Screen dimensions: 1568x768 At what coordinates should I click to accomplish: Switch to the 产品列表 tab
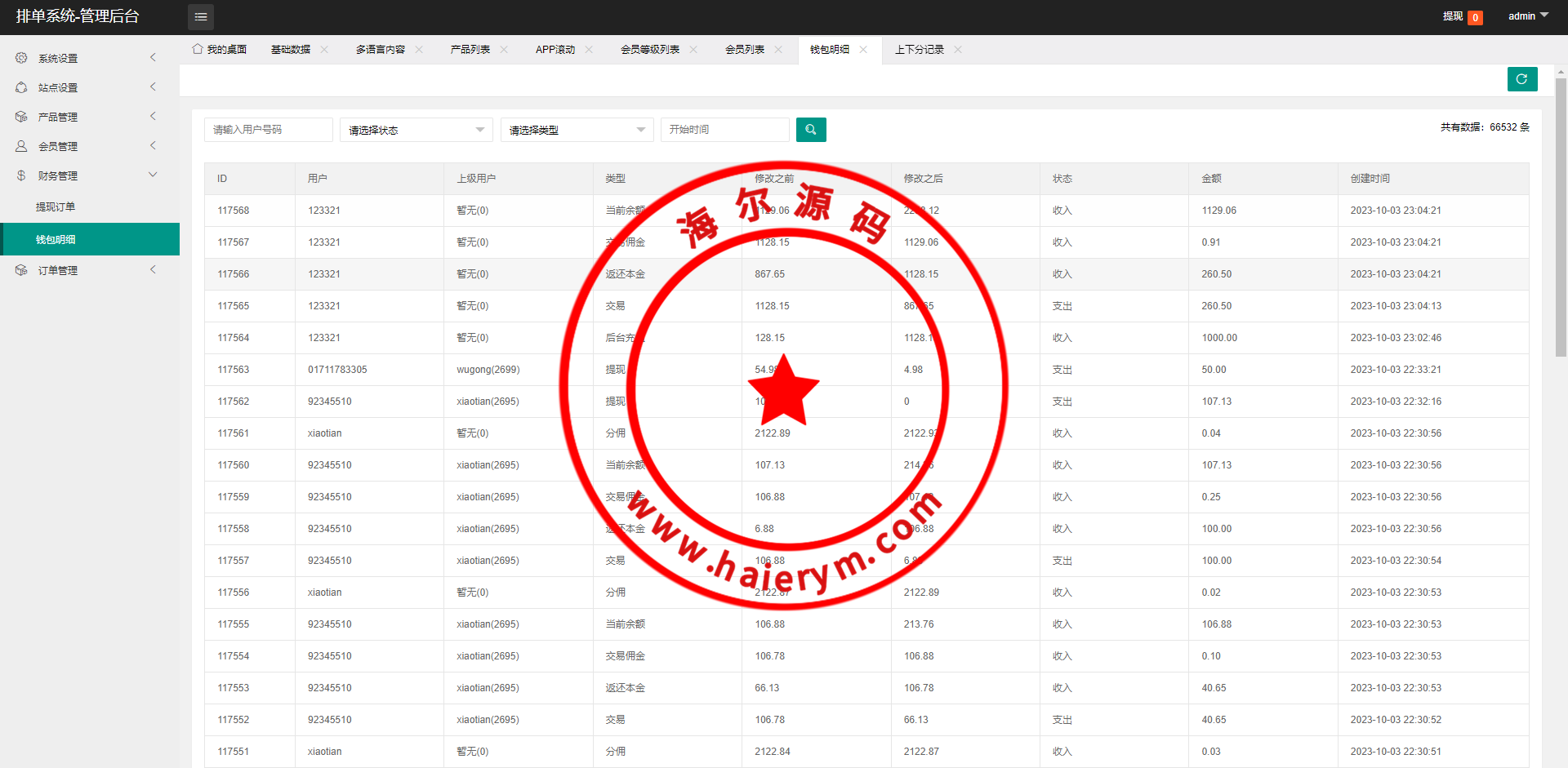[470, 50]
